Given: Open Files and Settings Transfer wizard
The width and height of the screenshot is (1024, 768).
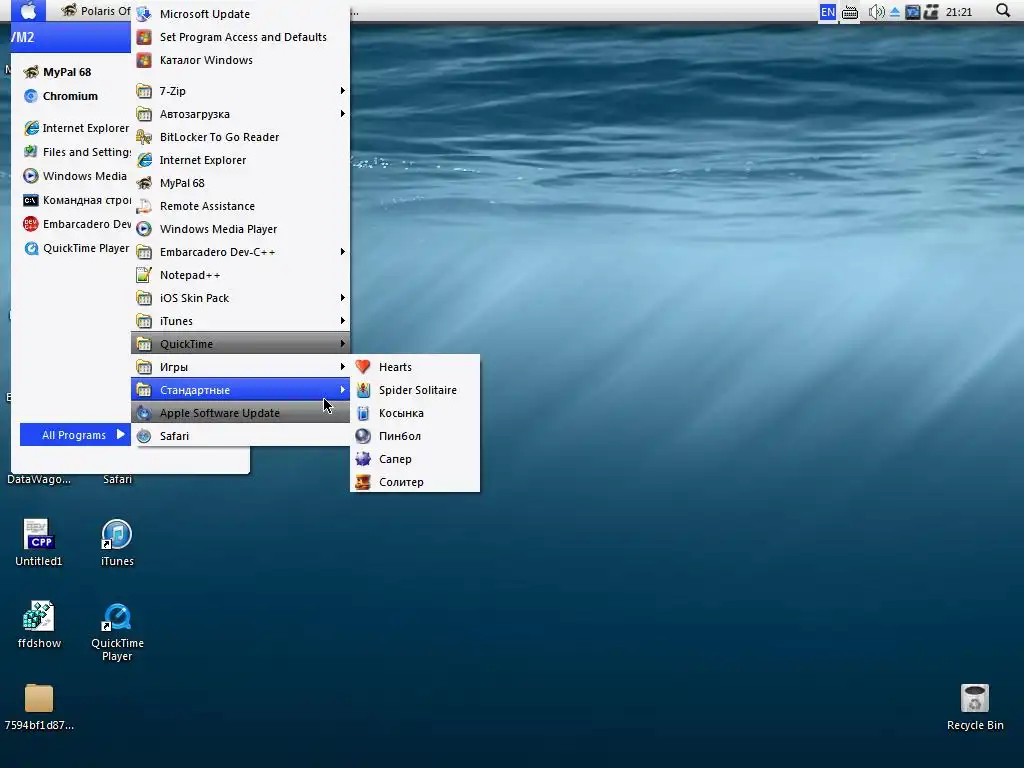Looking at the screenshot, I should click(x=75, y=152).
